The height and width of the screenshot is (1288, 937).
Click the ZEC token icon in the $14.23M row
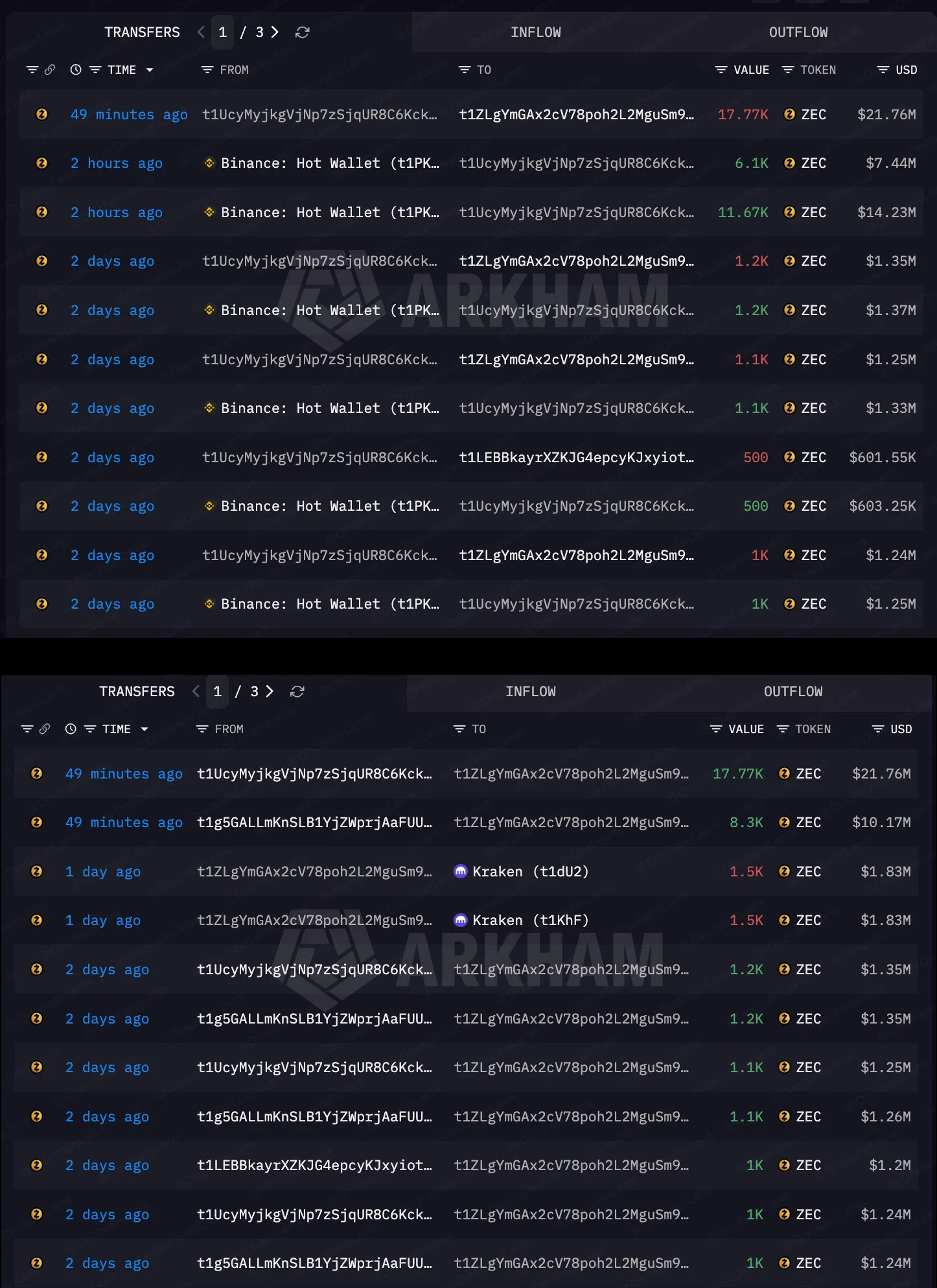click(789, 212)
